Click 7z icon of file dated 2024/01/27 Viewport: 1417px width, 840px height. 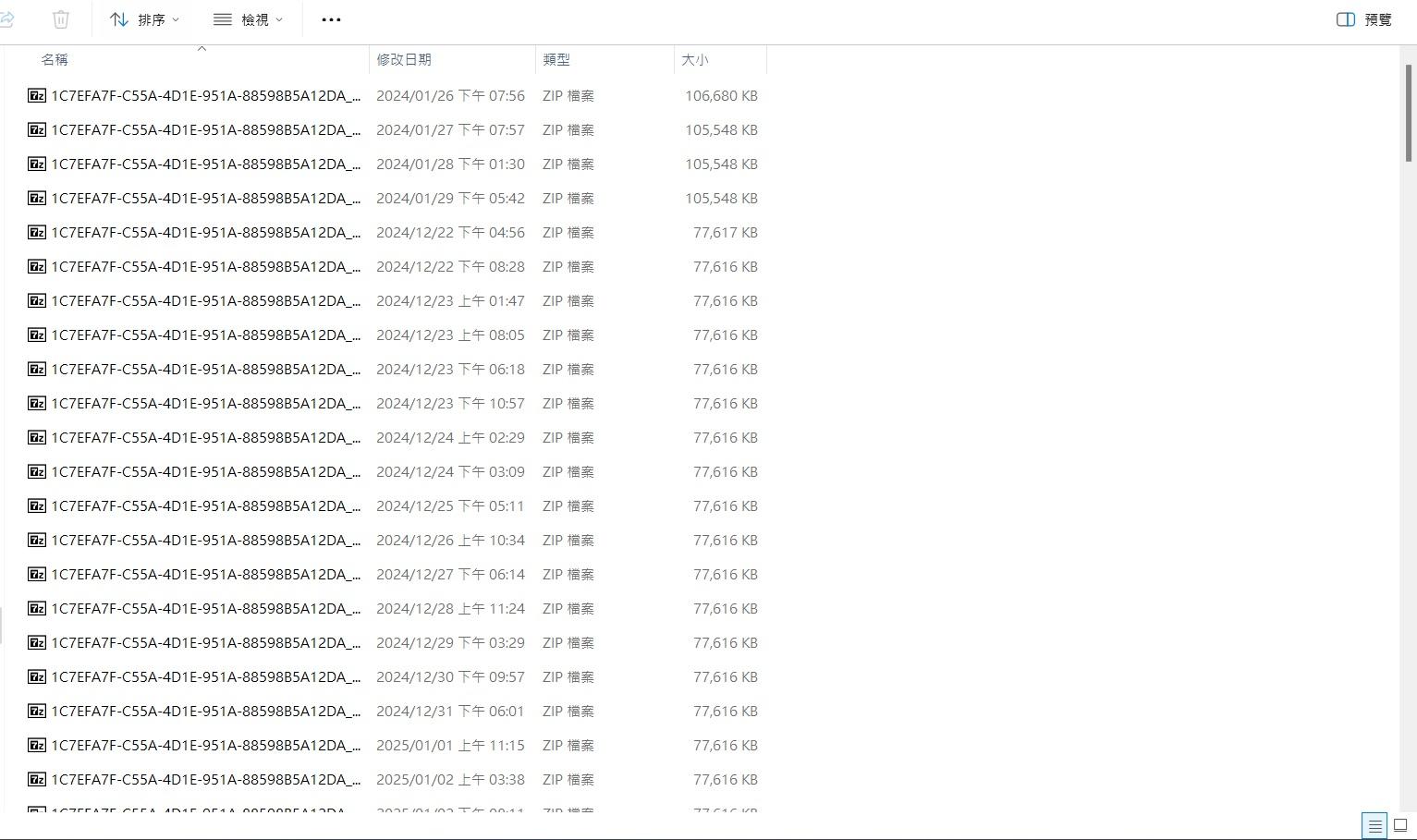coord(37,129)
